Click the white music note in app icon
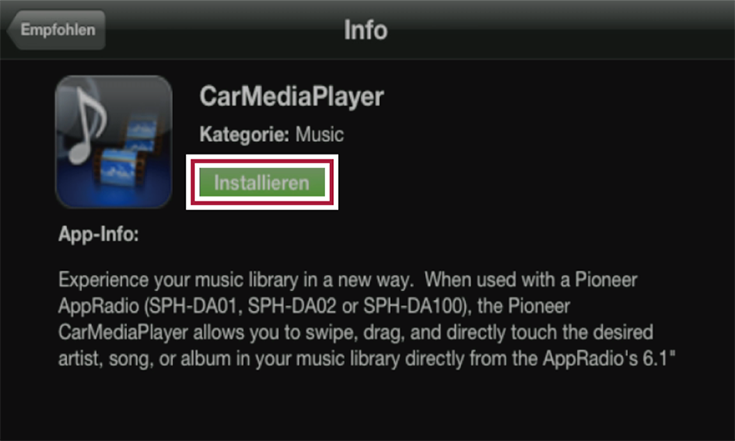This screenshot has width=735, height=441. coord(88,125)
